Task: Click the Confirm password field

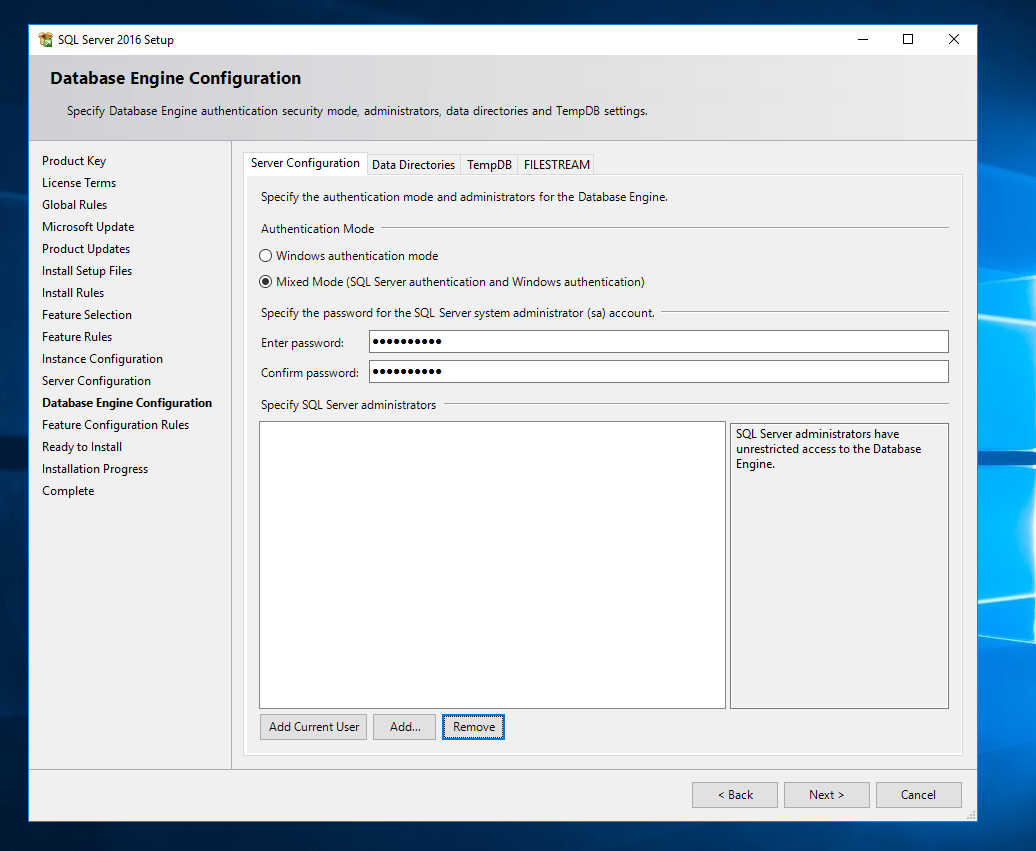Action: pos(658,372)
